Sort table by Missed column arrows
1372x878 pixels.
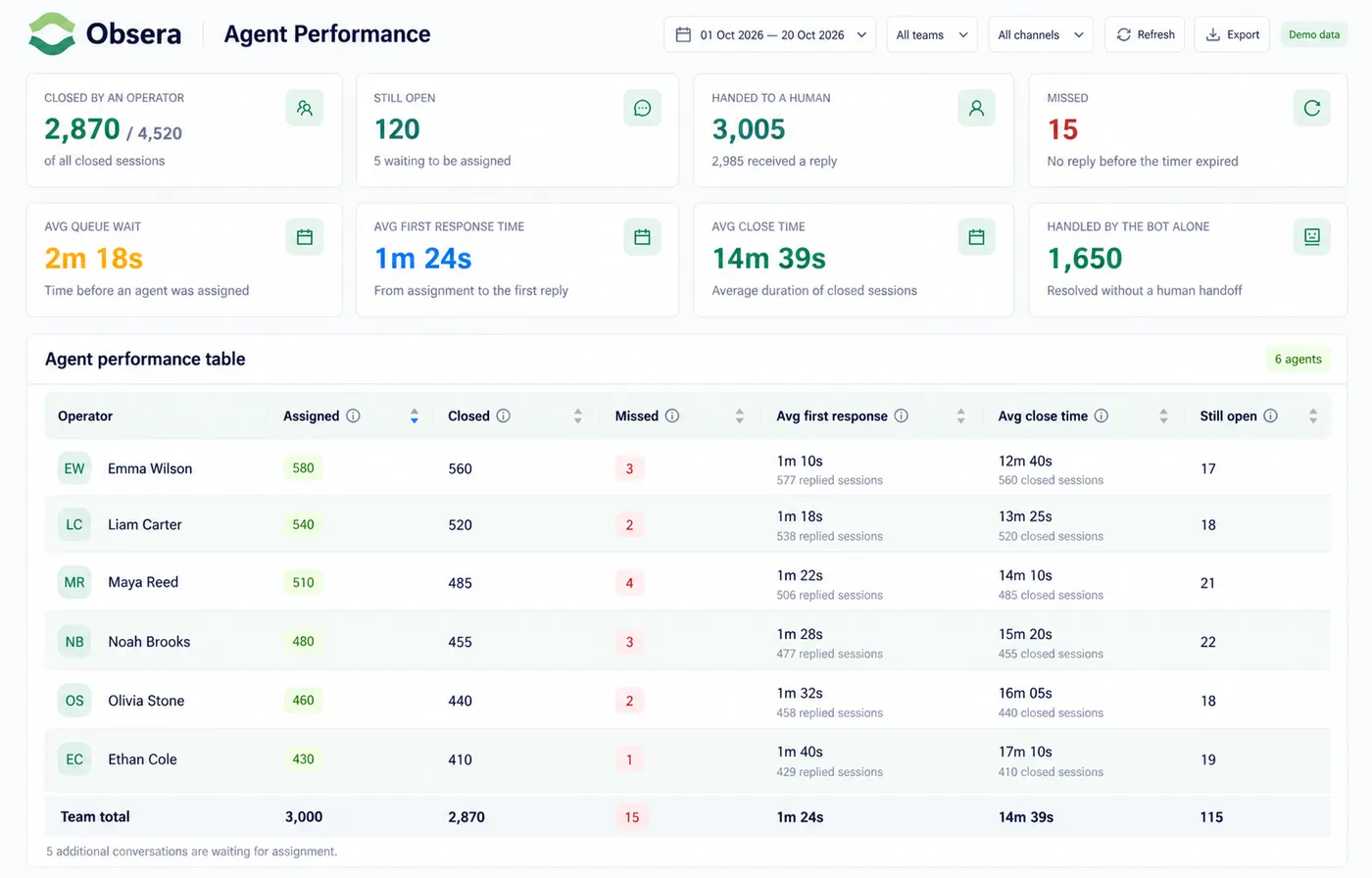[x=739, y=415]
